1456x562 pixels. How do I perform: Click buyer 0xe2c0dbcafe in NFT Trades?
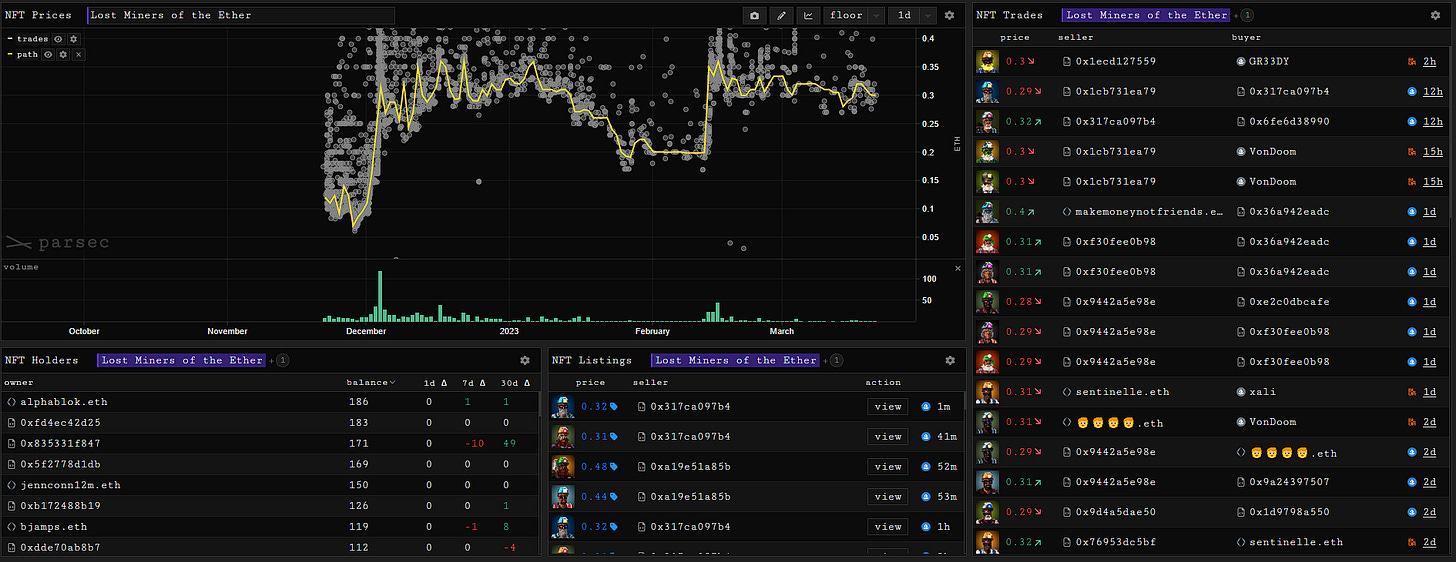click(x=1289, y=301)
